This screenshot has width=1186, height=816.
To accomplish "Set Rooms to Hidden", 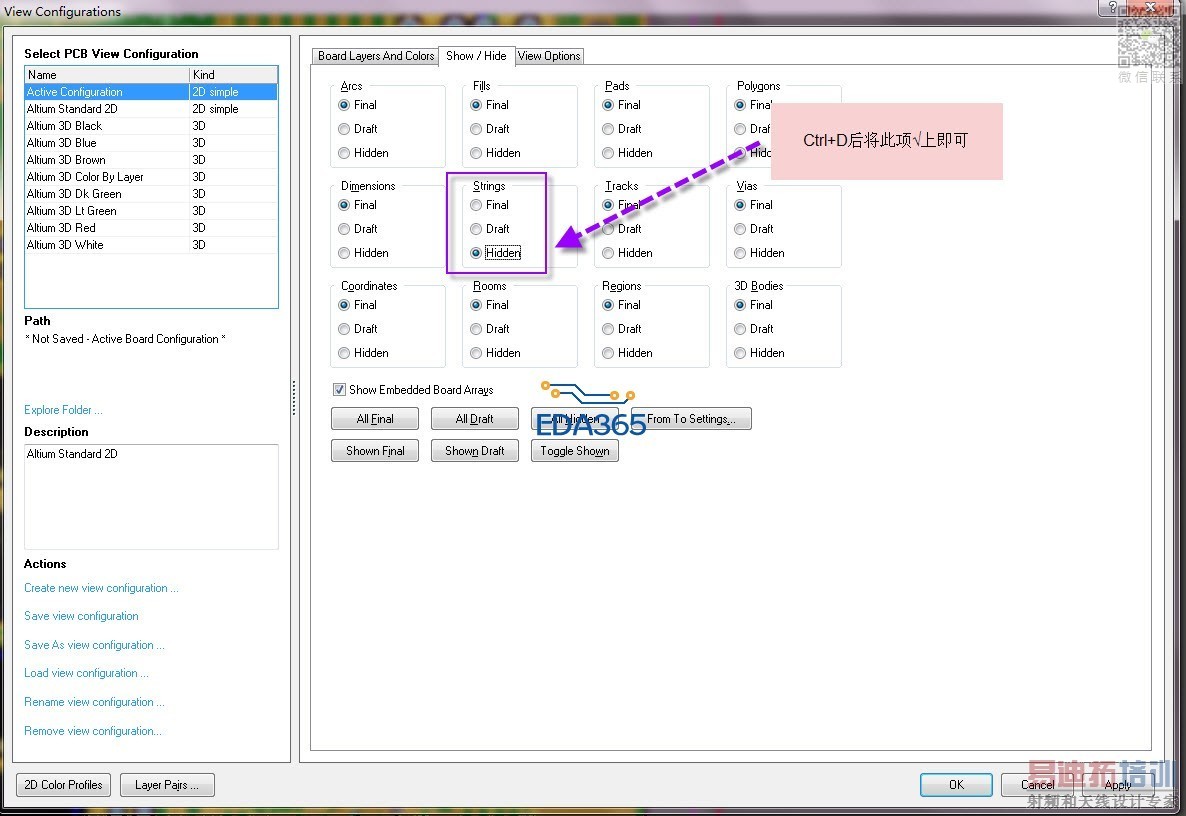I will [476, 353].
